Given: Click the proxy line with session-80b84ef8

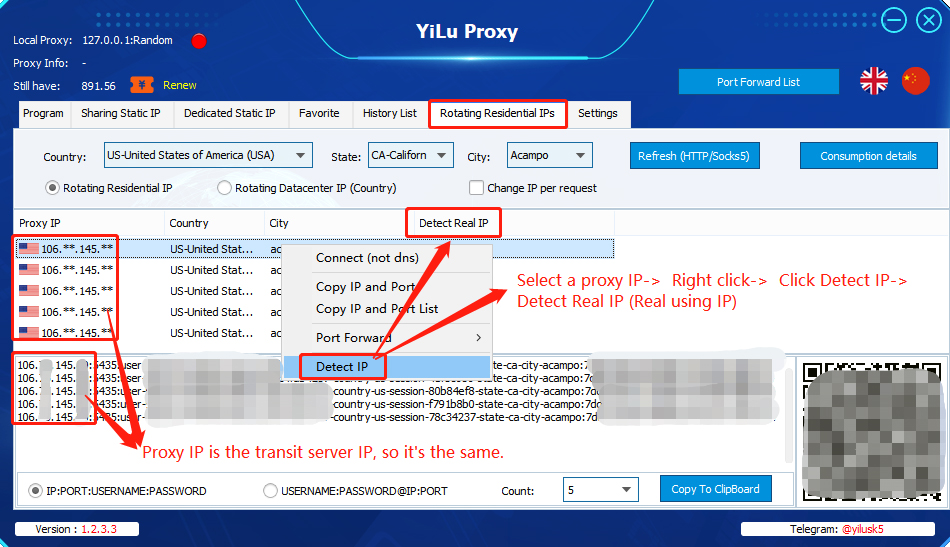Looking at the screenshot, I should click(x=397, y=391).
